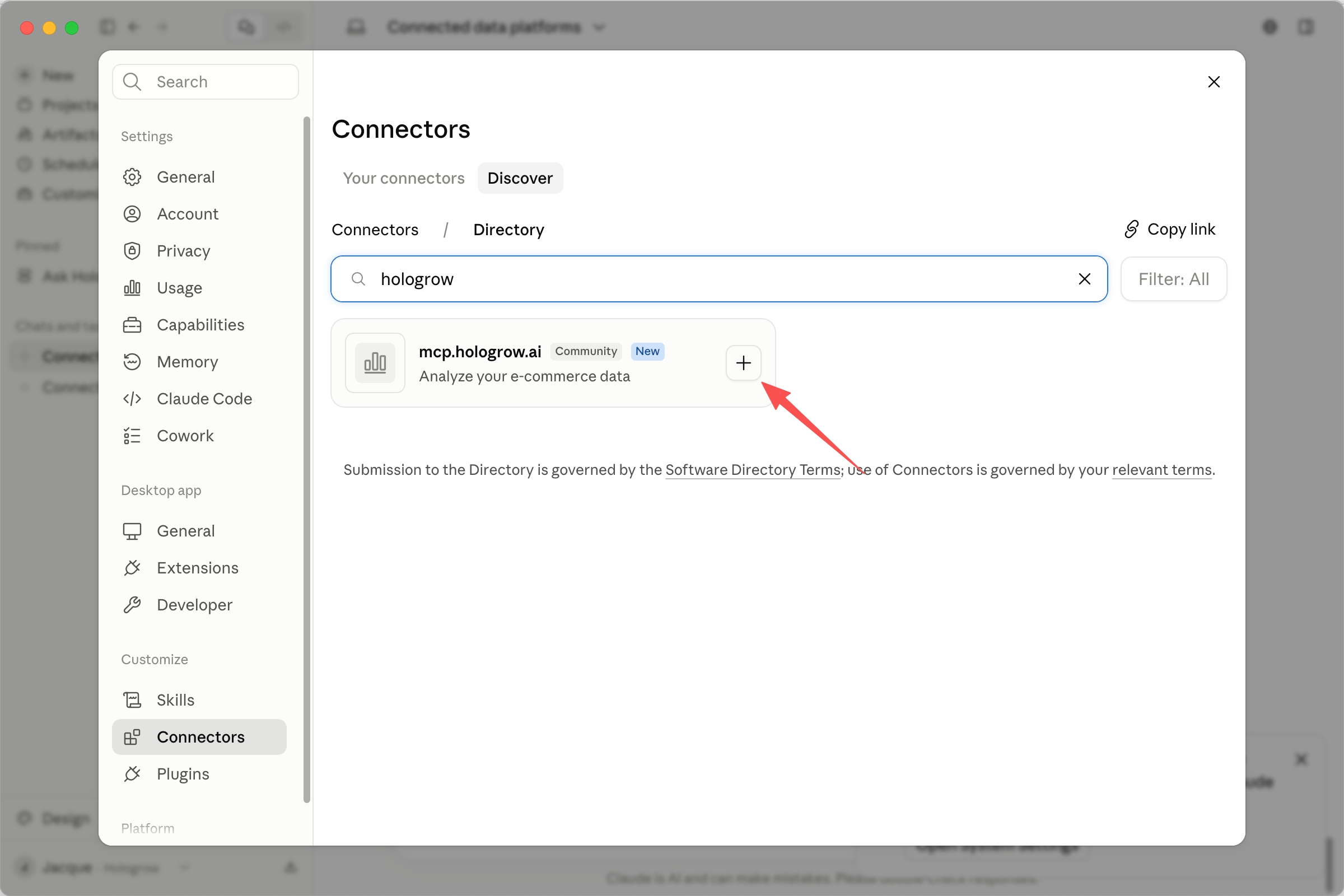This screenshot has height=896, width=1344.
Task: Open the Filter: All dropdown
Action: click(x=1173, y=279)
